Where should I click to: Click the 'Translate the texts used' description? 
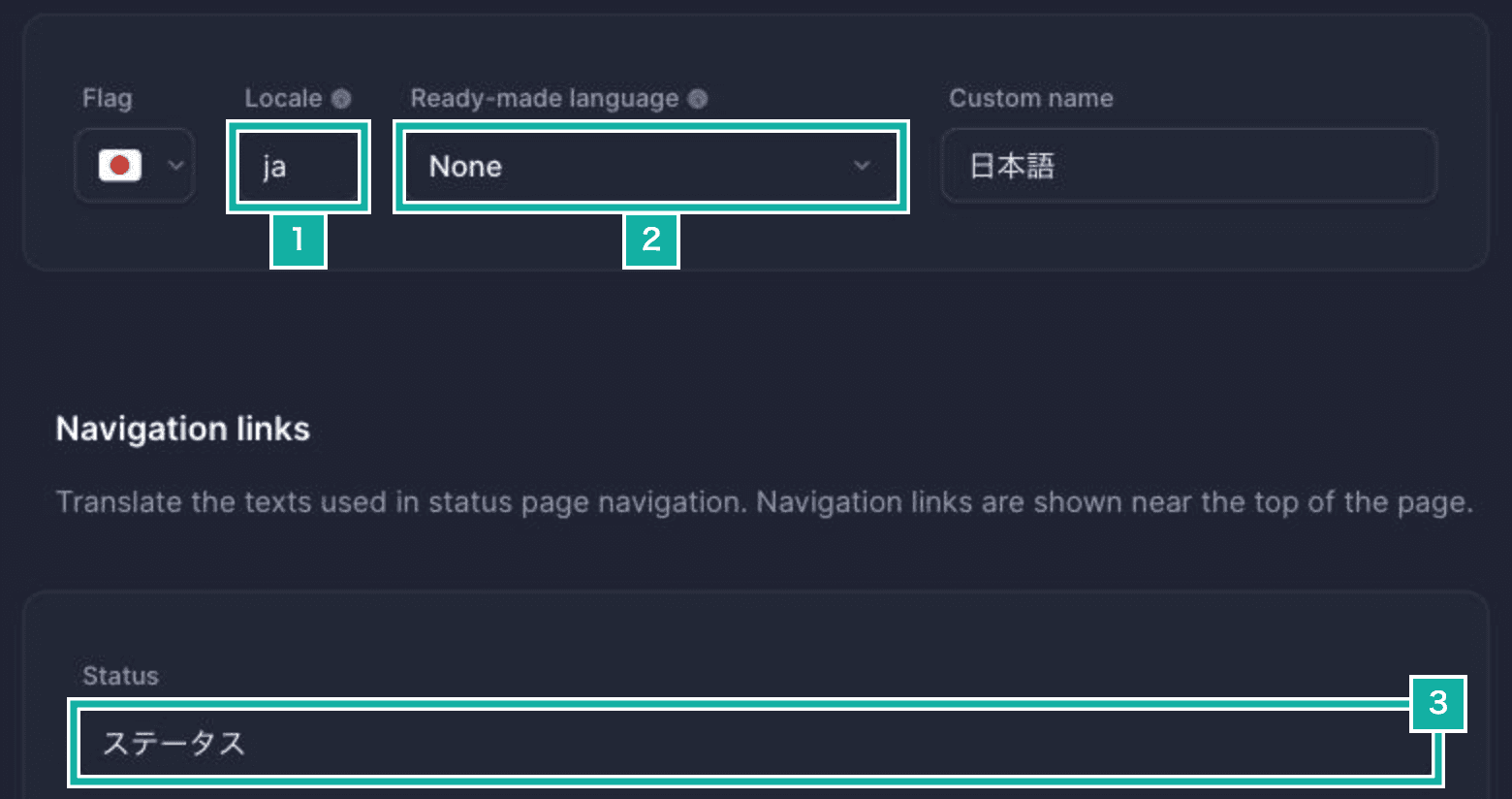(x=764, y=502)
